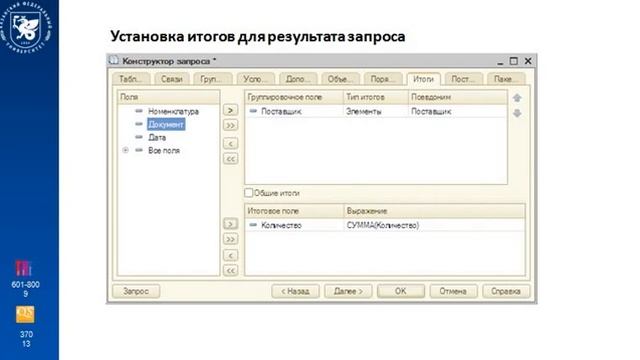Image resolution: width=640 pixels, height=360 pixels.
Task: Remove all grouping fields with << button
Action: click(x=230, y=159)
